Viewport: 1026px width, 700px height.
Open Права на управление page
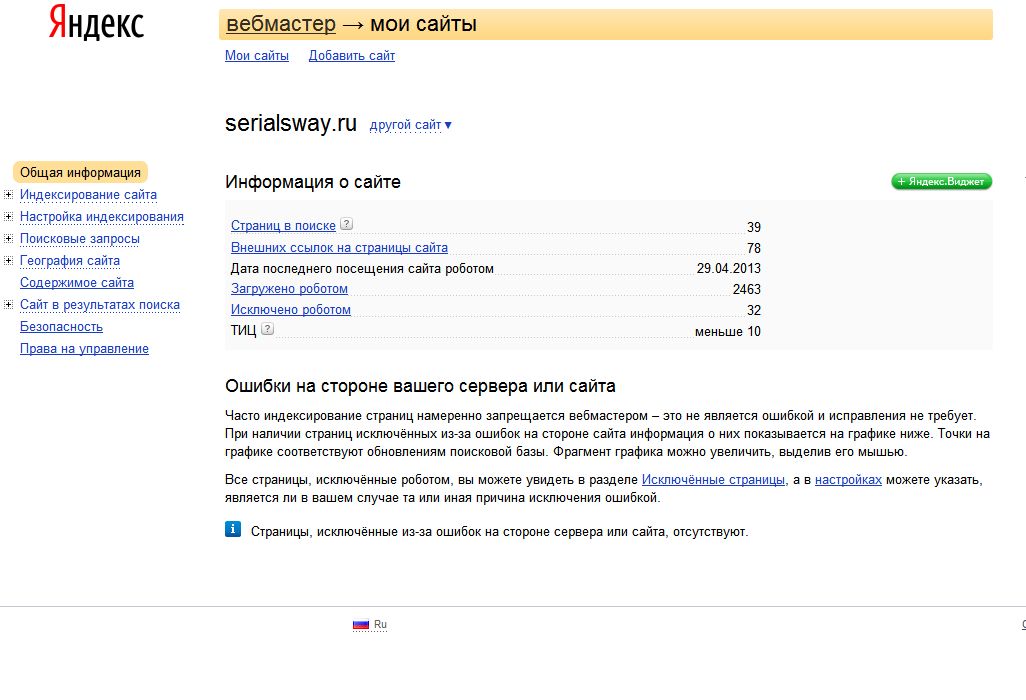click(84, 349)
